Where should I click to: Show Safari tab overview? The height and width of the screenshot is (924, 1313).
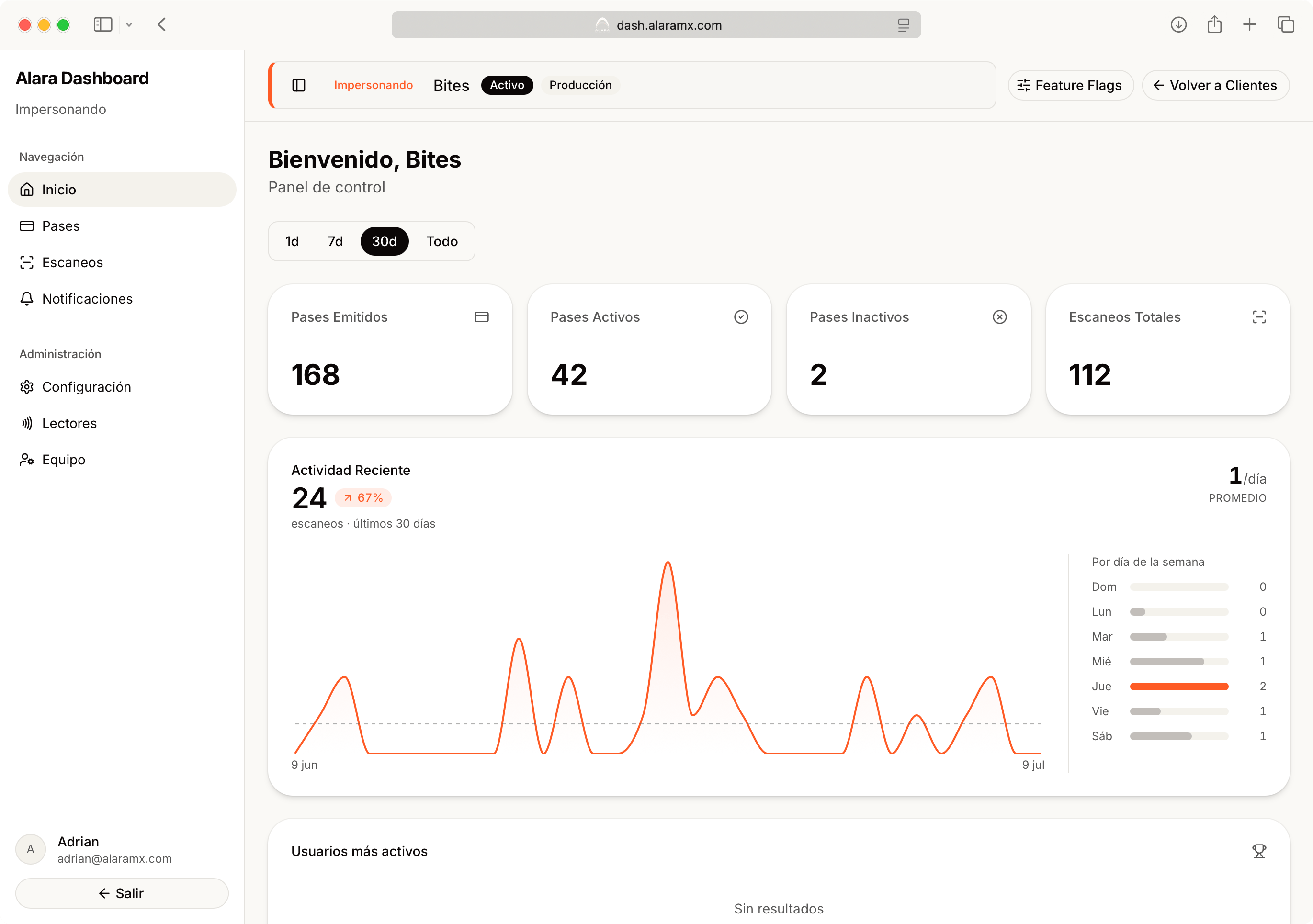tap(1286, 24)
